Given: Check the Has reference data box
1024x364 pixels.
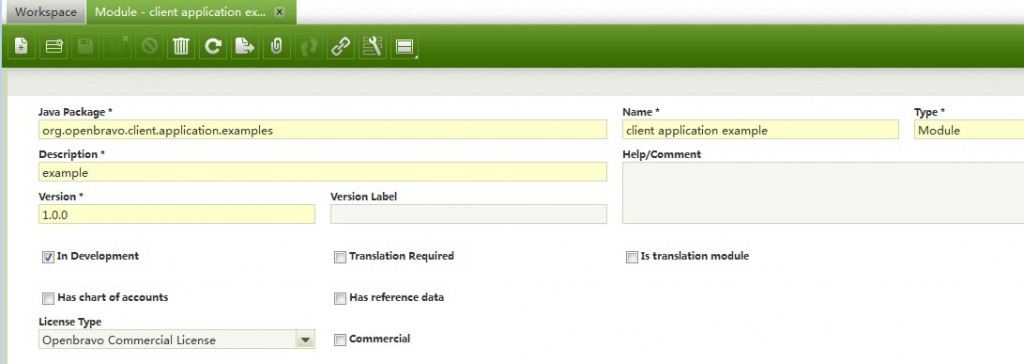Looking at the screenshot, I should tap(340, 299).
